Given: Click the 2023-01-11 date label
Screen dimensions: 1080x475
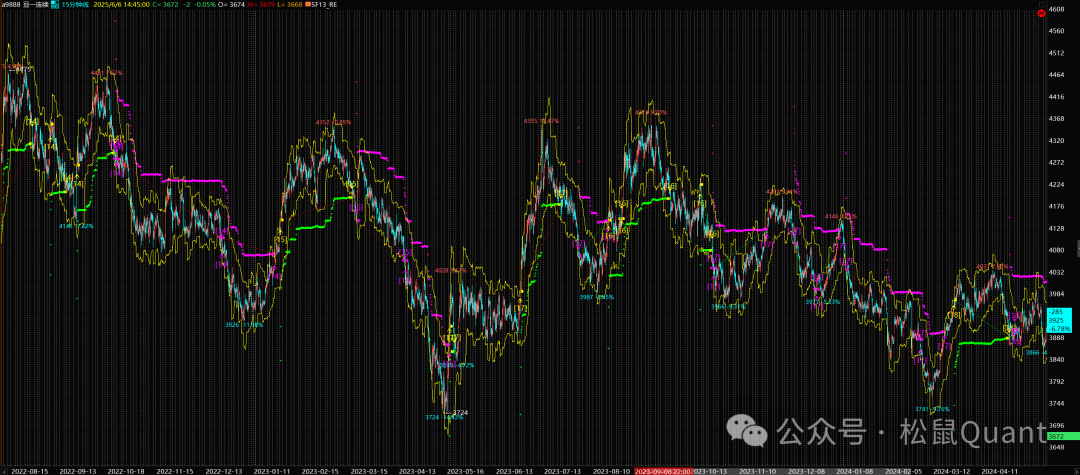Looking at the screenshot, I should tap(271, 469).
